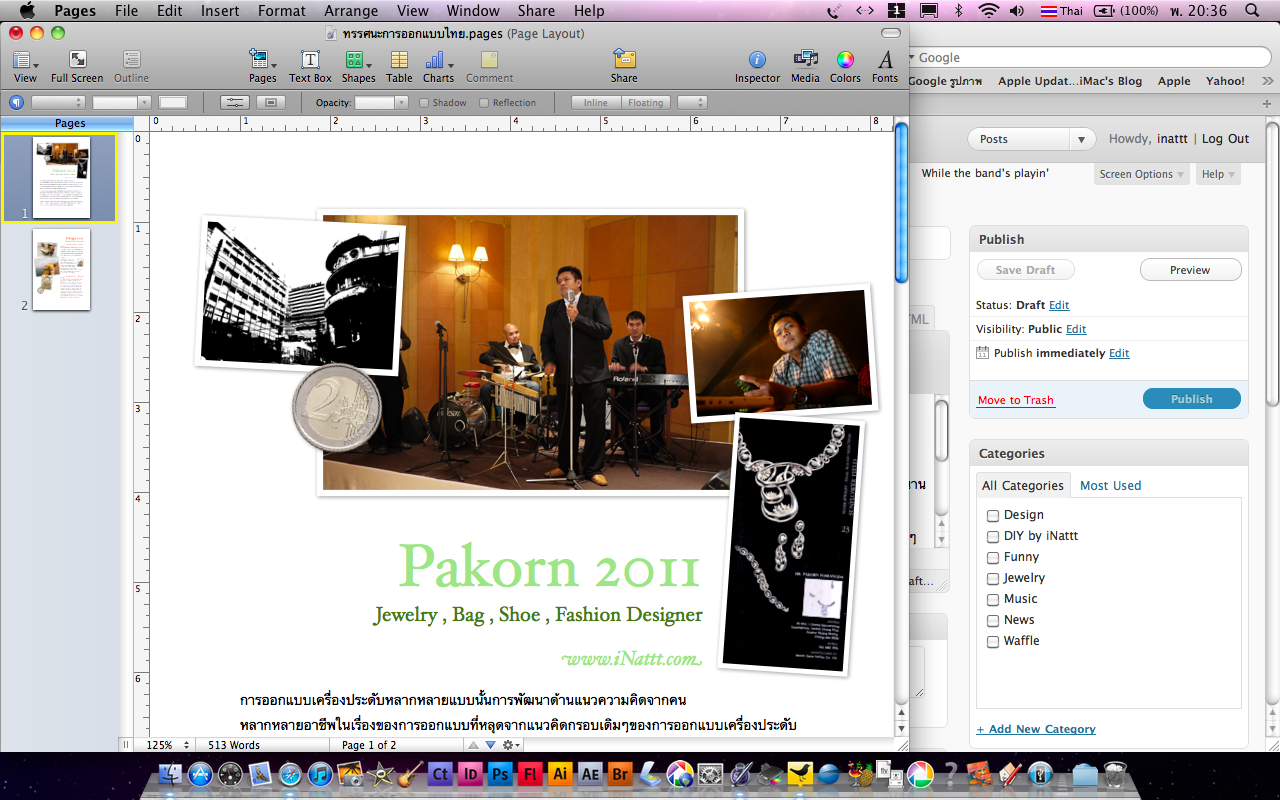The width and height of the screenshot is (1280, 800).
Task: Open the Window menu
Action: [x=473, y=11]
